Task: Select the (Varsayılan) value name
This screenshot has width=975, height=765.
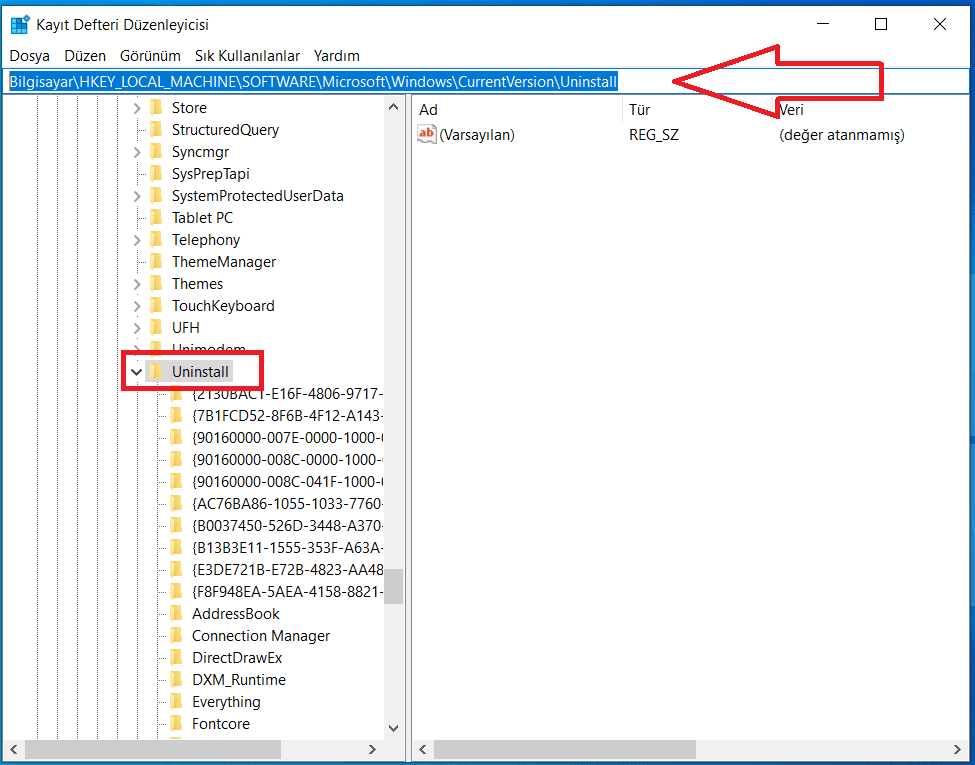Action: pyautogui.click(x=477, y=135)
